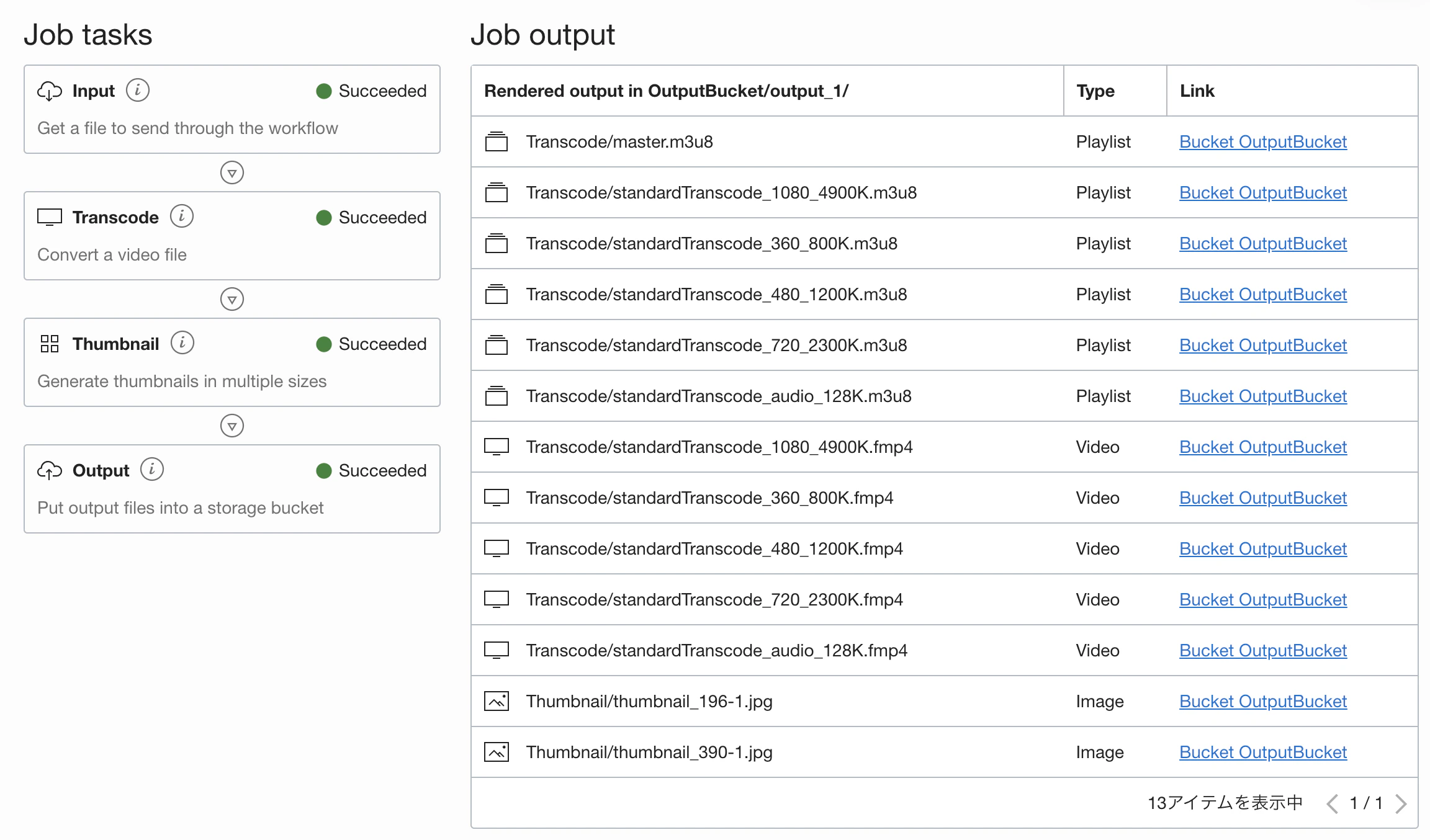Open Bucket OutputBucket link for standardTranscode_480_1200K.fmp4
Screen dimensions: 1430x840
click(x=1263, y=548)
